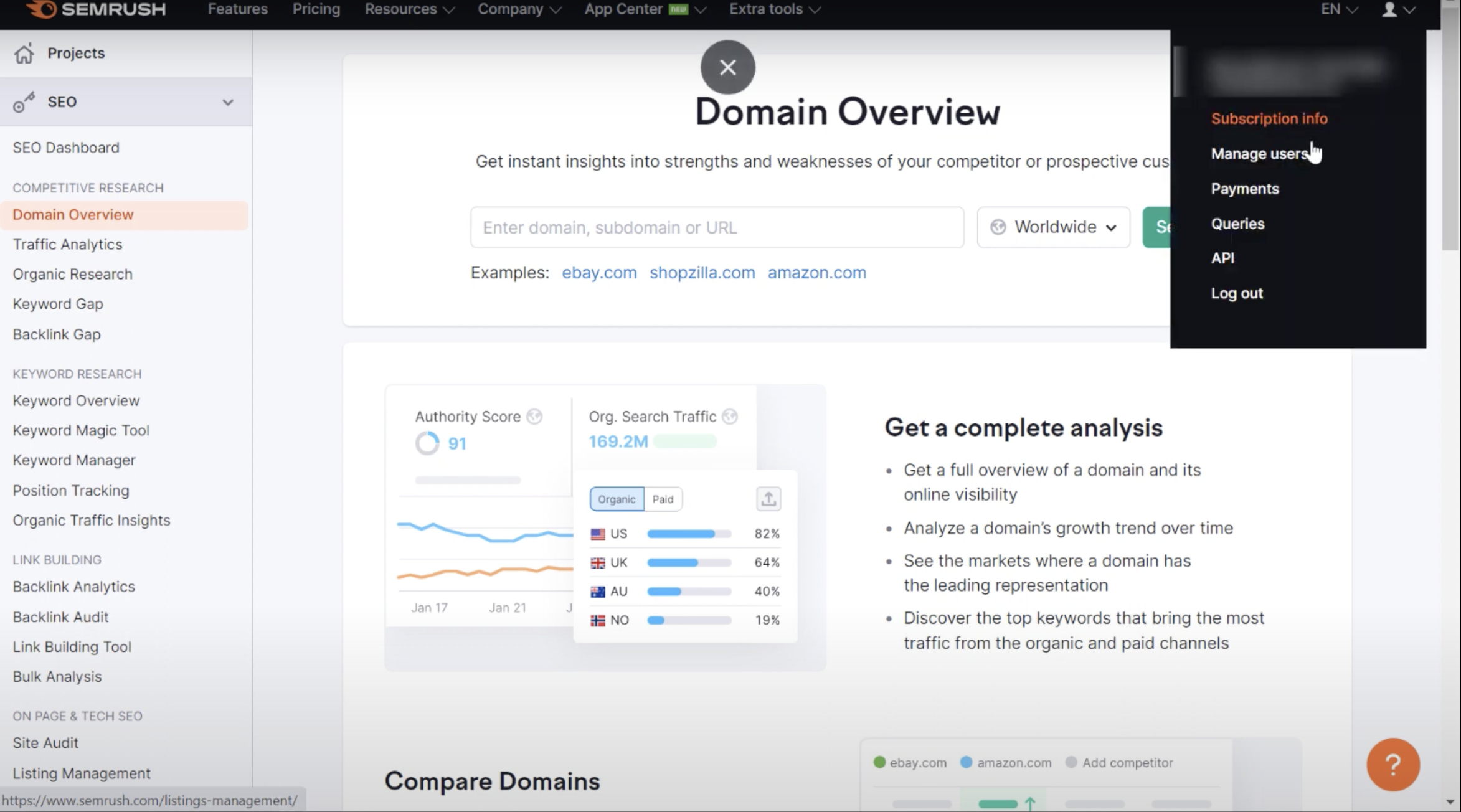Image resolution: width=1461 pixels, height=812 pixels.
Task: Click the orange help question-mark button
Action: pyautogui.click(x=1392, y=764)
